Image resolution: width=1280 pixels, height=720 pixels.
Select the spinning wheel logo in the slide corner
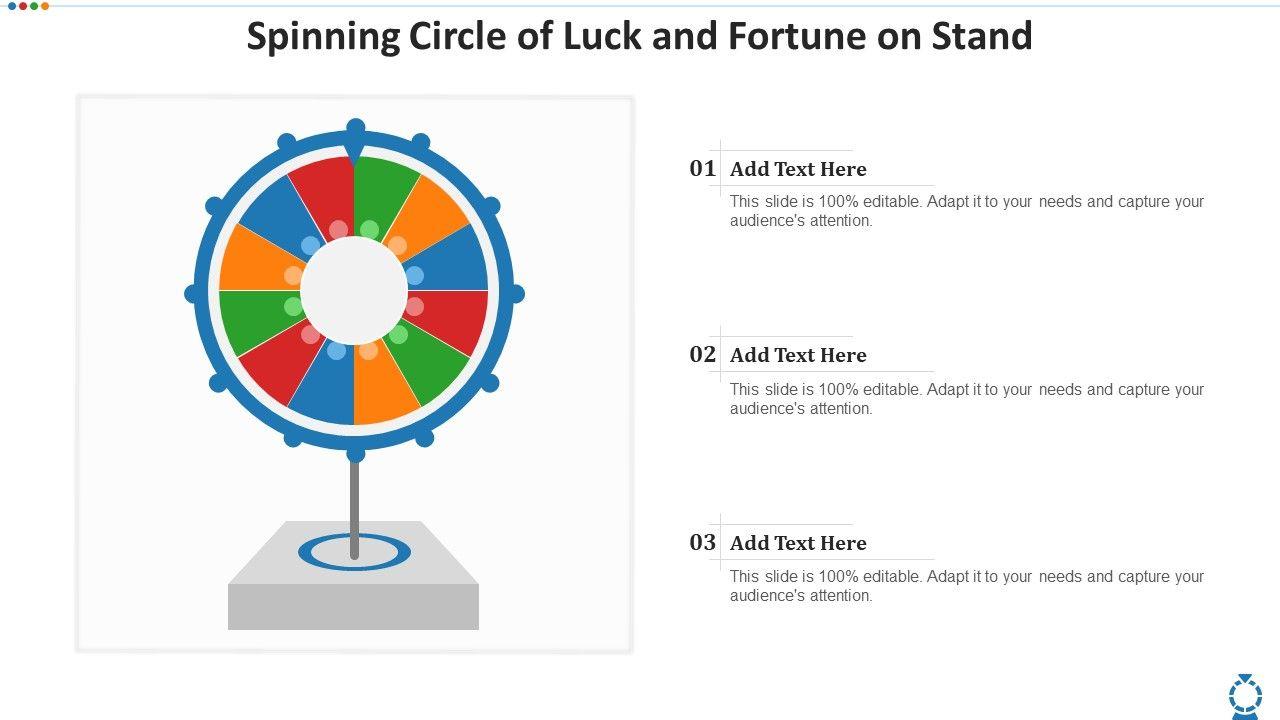click(x=1244, y=695)
